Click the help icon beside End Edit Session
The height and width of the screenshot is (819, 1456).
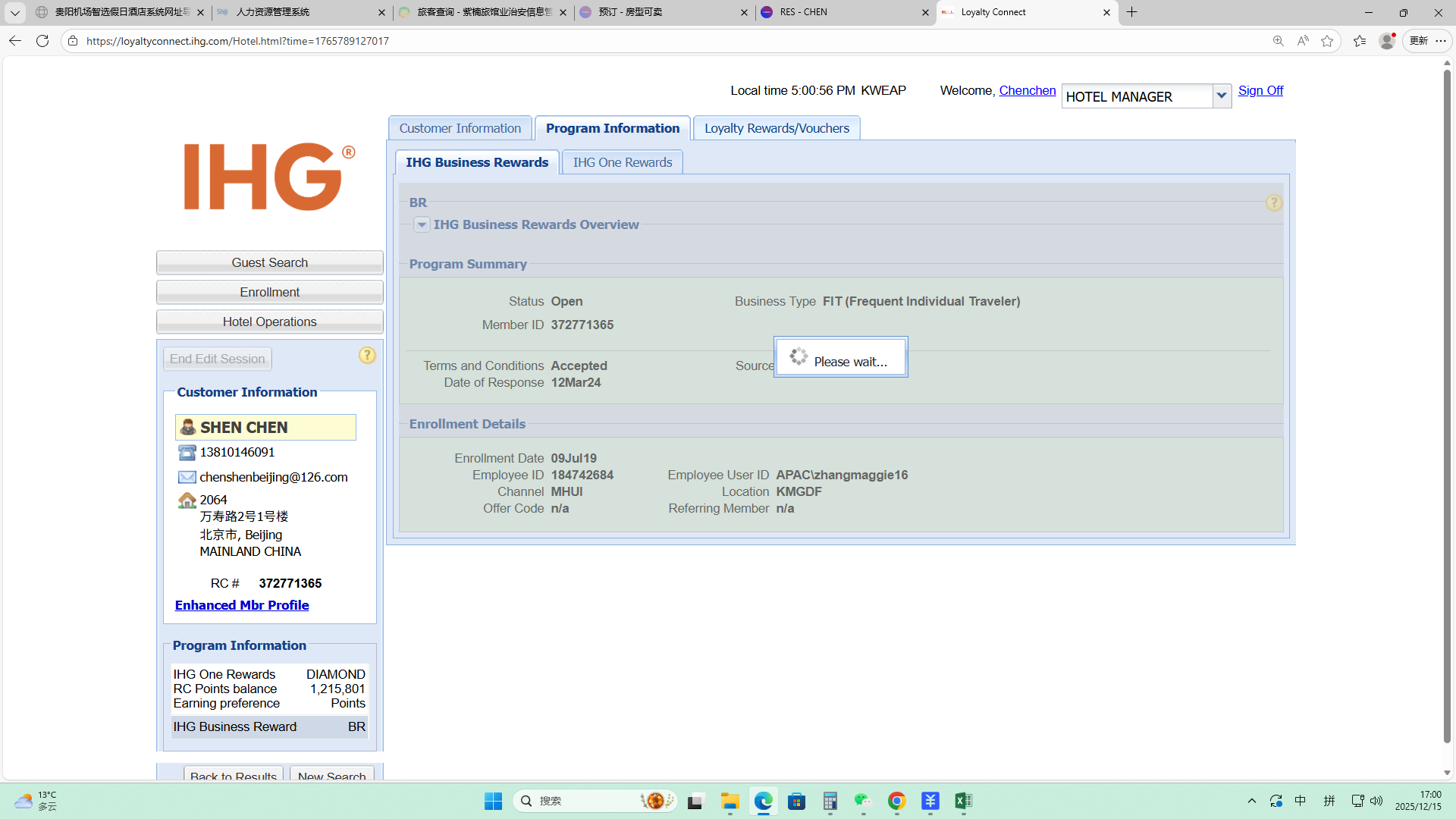pos(367,356)
